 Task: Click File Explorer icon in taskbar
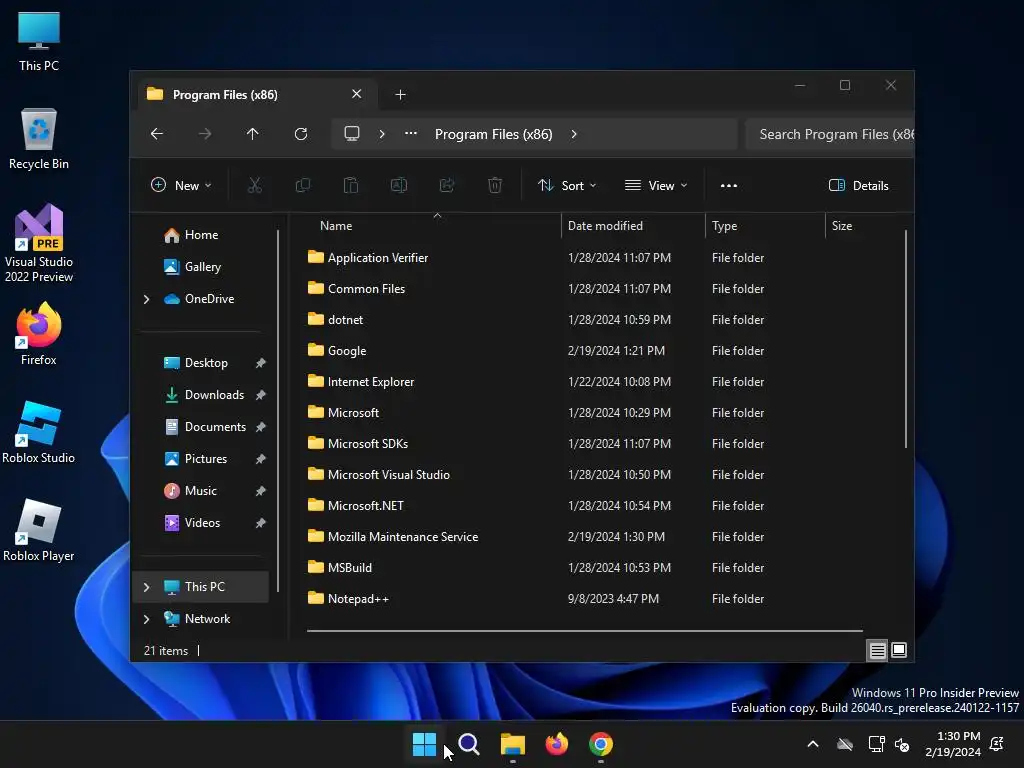(x=513, y=744)
